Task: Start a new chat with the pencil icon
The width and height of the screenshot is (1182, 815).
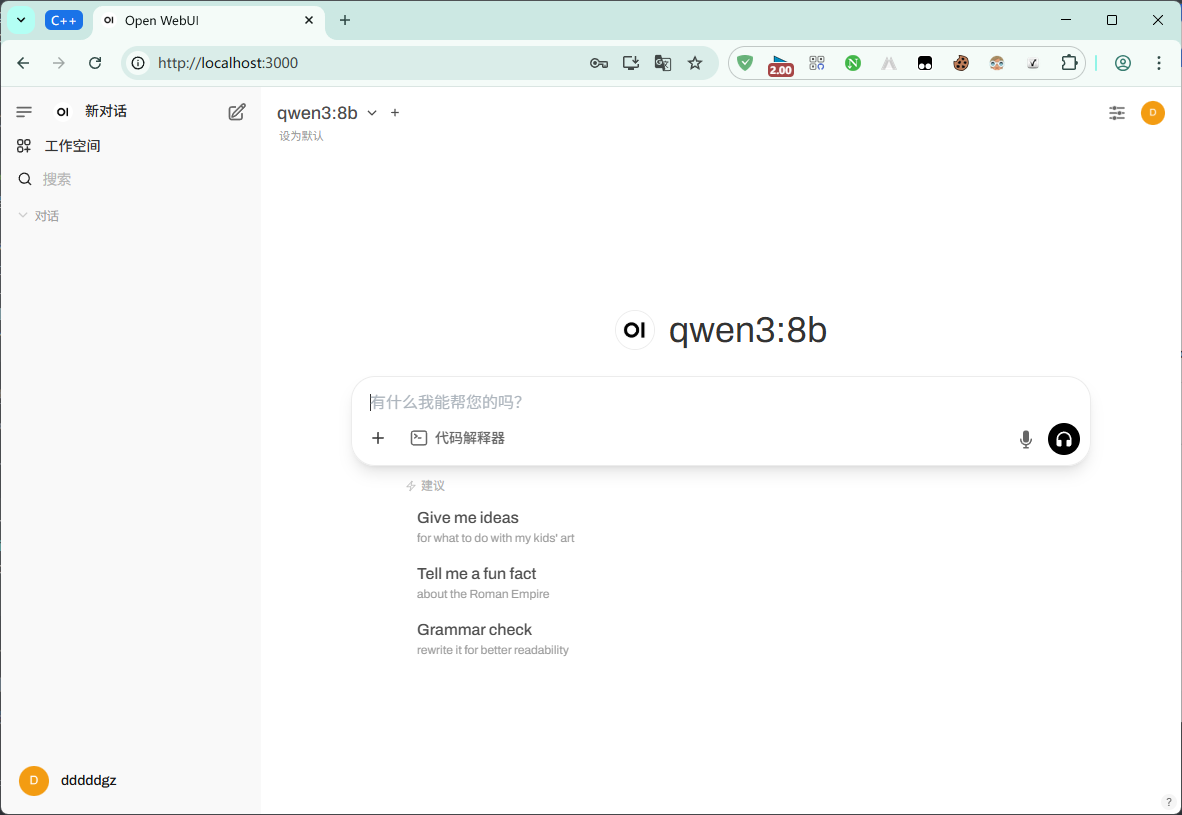Action: click(237, 112)
